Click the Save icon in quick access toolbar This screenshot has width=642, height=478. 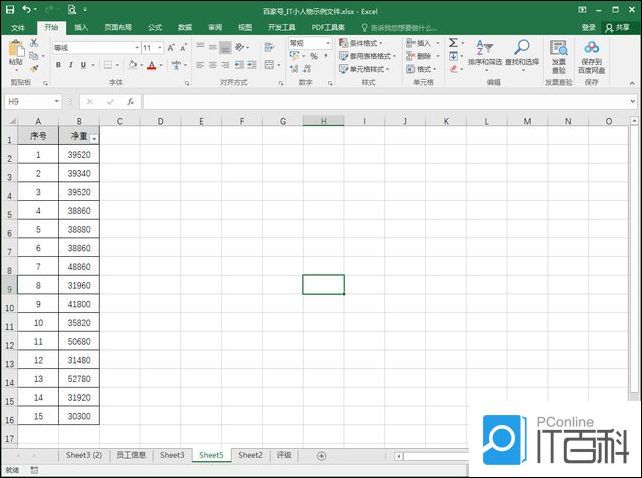pos(10,9)
